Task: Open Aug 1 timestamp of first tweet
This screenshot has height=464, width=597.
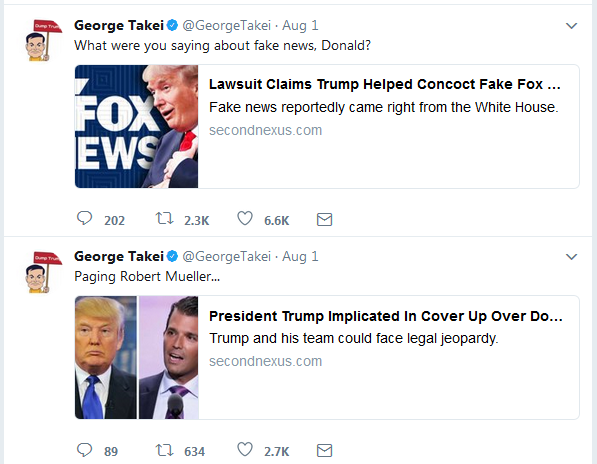Action: tap(300, 26)
